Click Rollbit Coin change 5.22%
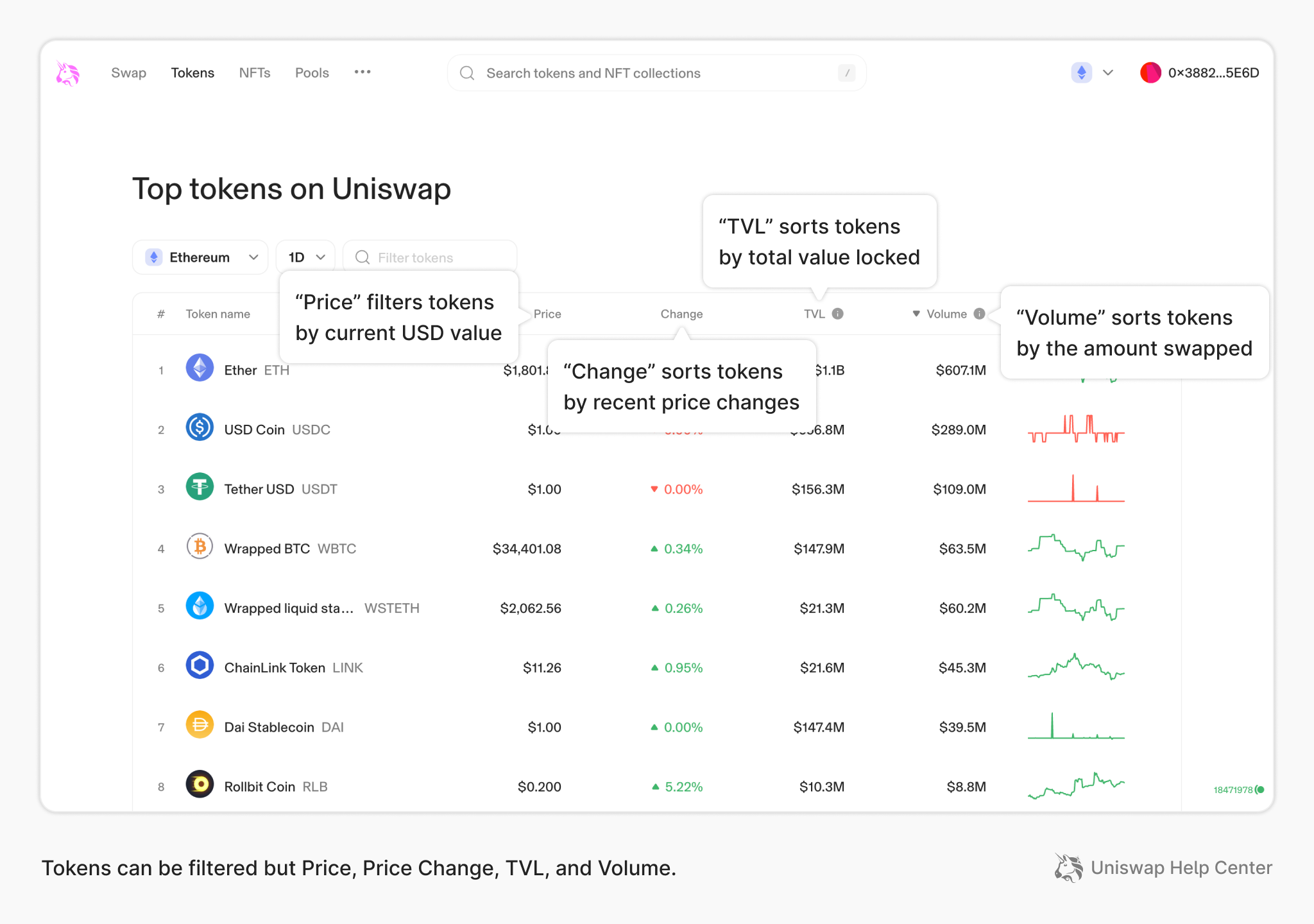1314x924 pixels. pyautogui.click(x=678, y=787)
